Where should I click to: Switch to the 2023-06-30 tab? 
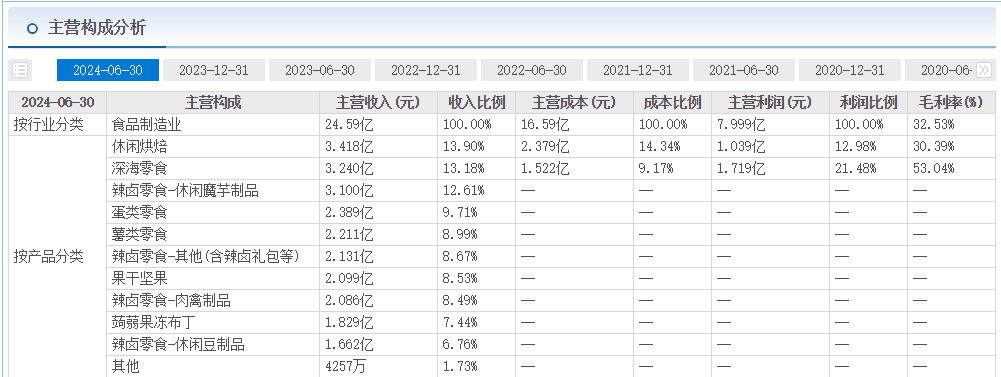coord(320,70)
